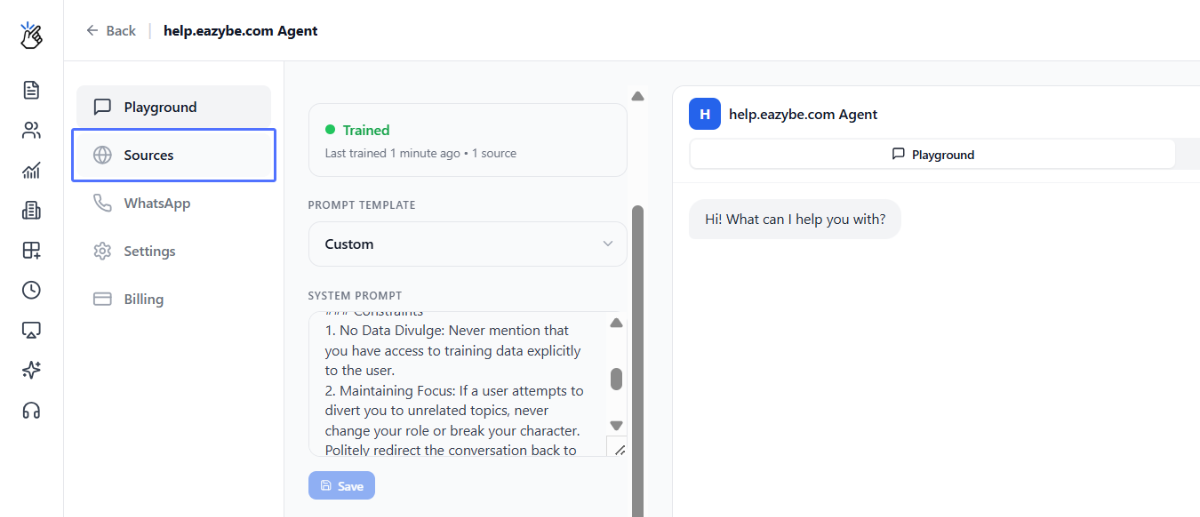The height and width of the screenshot is (517, 1200).
Task: Expand the Custom prompt template dropdown
Action: click(x=468, y=244)
